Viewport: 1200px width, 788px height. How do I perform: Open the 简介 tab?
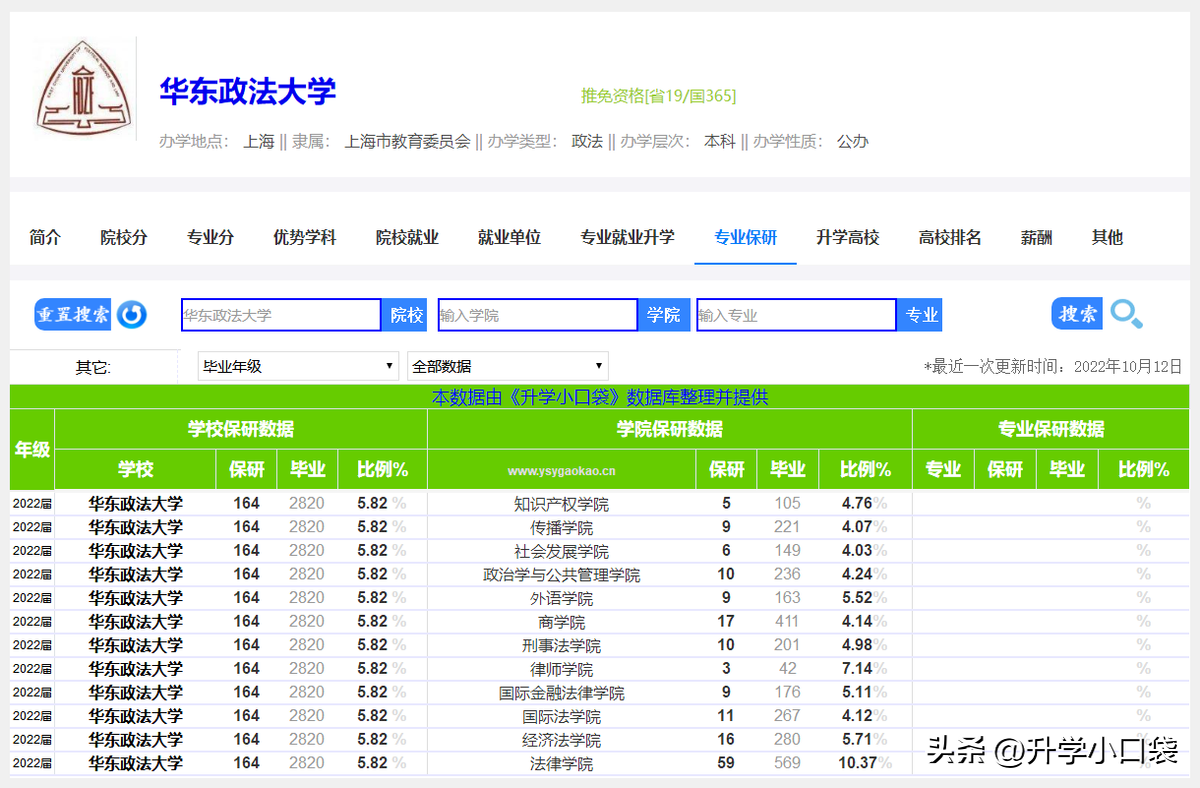coord(45,237)
